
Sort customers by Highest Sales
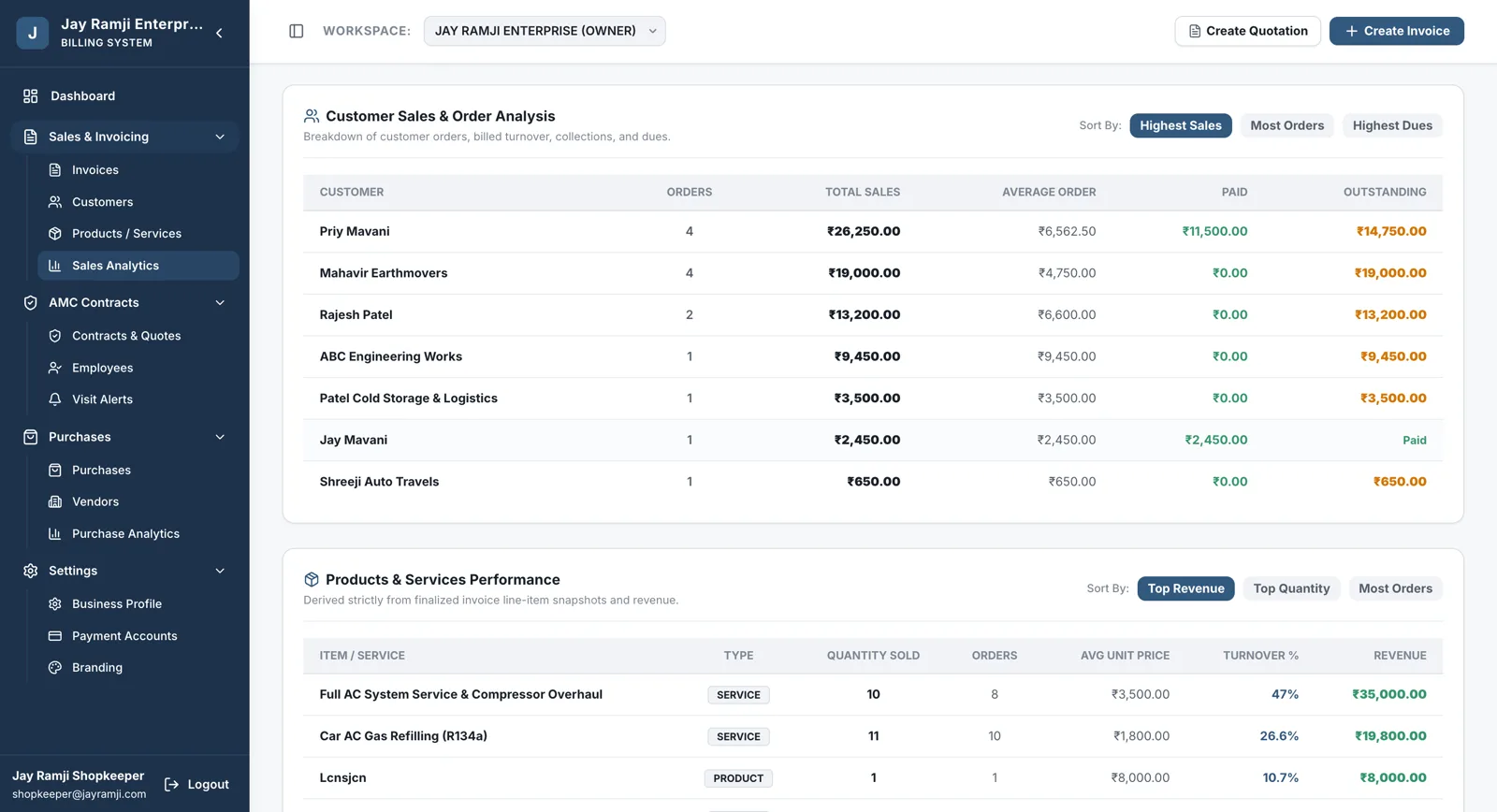point(1180,125)
